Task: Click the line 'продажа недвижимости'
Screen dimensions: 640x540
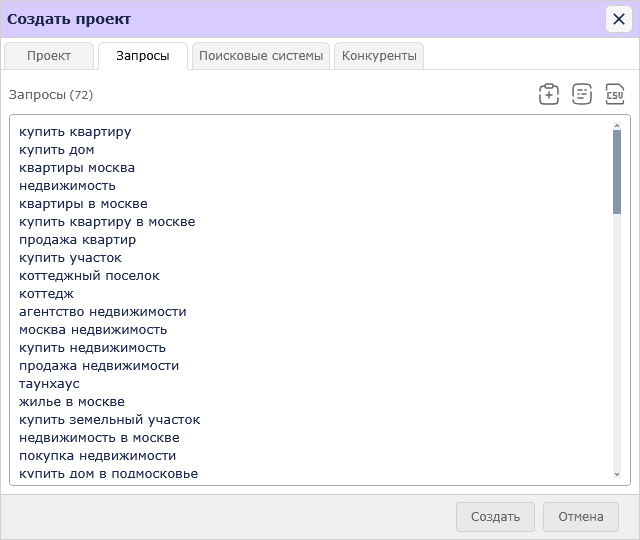Action: coord(99,365)
